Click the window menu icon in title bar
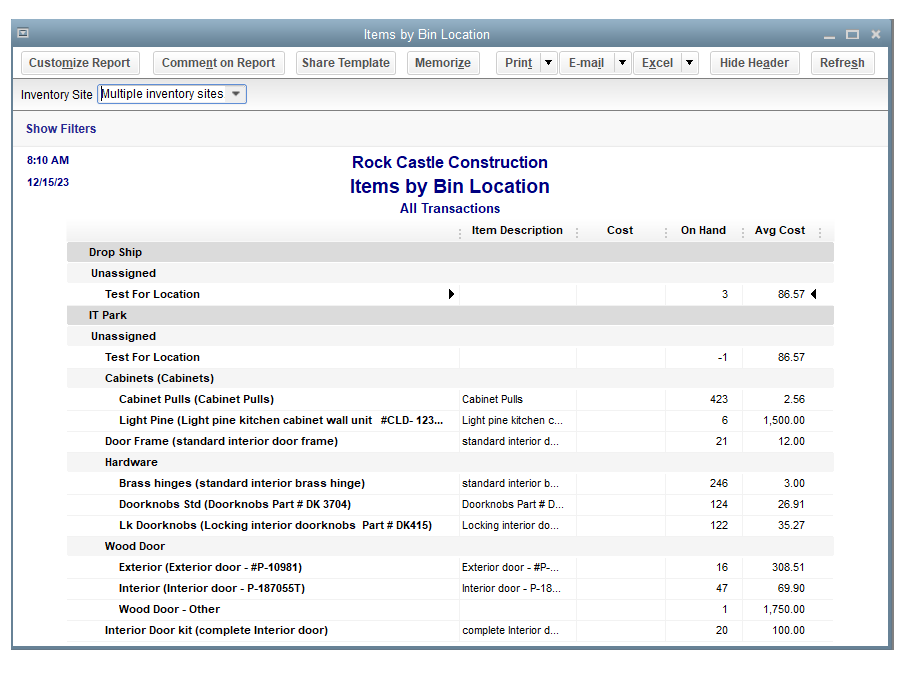This screenshot has height=675, width=914. click(23, 34)
